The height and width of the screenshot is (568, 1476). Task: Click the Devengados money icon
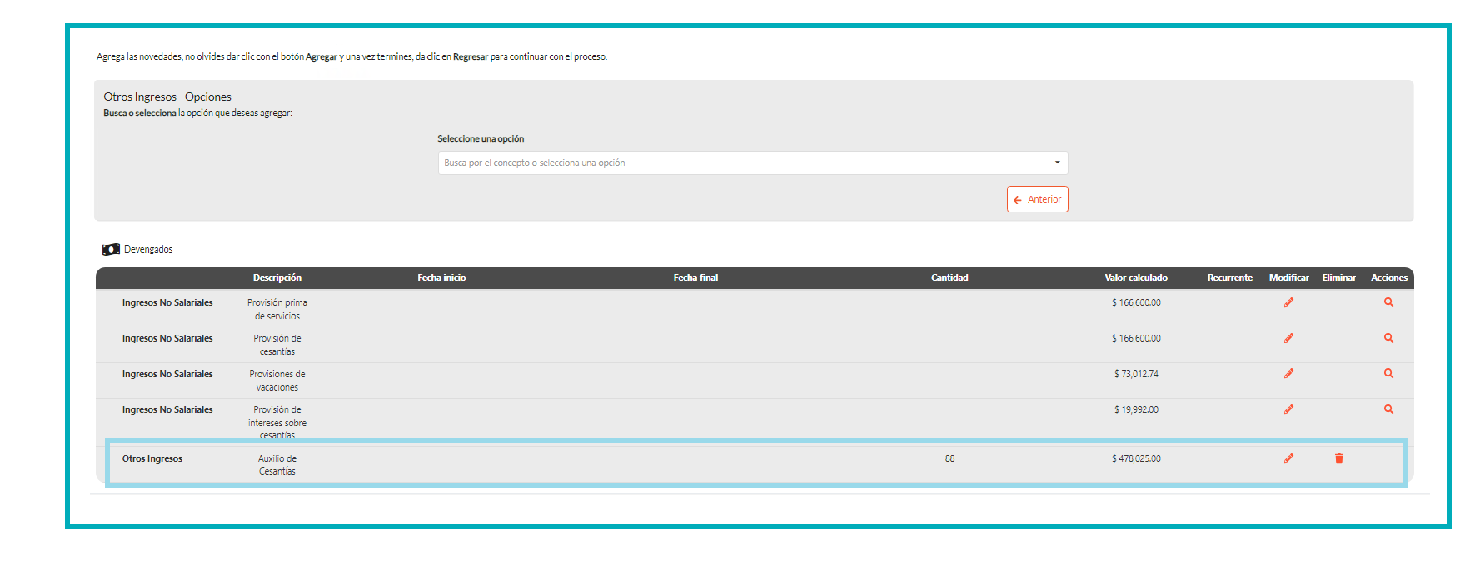coord(111,249)
